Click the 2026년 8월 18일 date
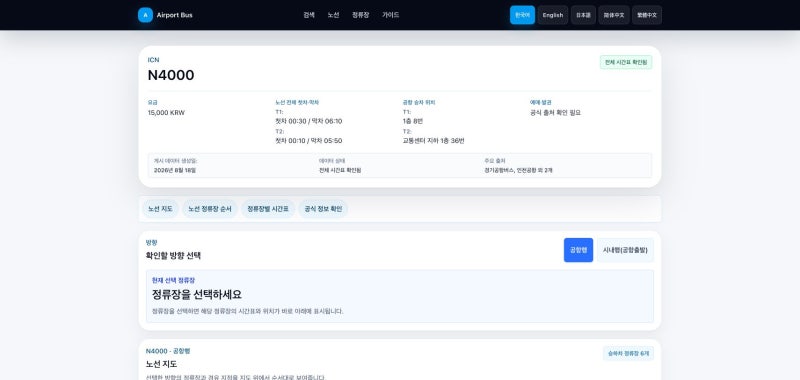 (174, 170)
